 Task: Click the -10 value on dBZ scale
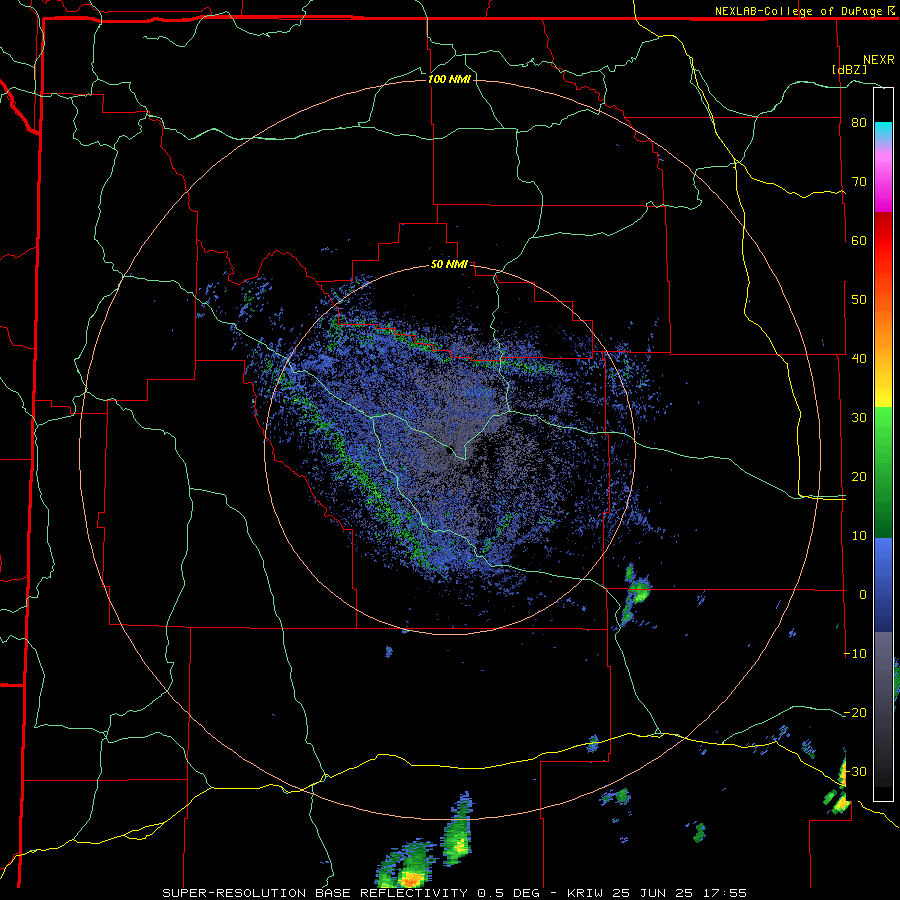click(855, 653)
